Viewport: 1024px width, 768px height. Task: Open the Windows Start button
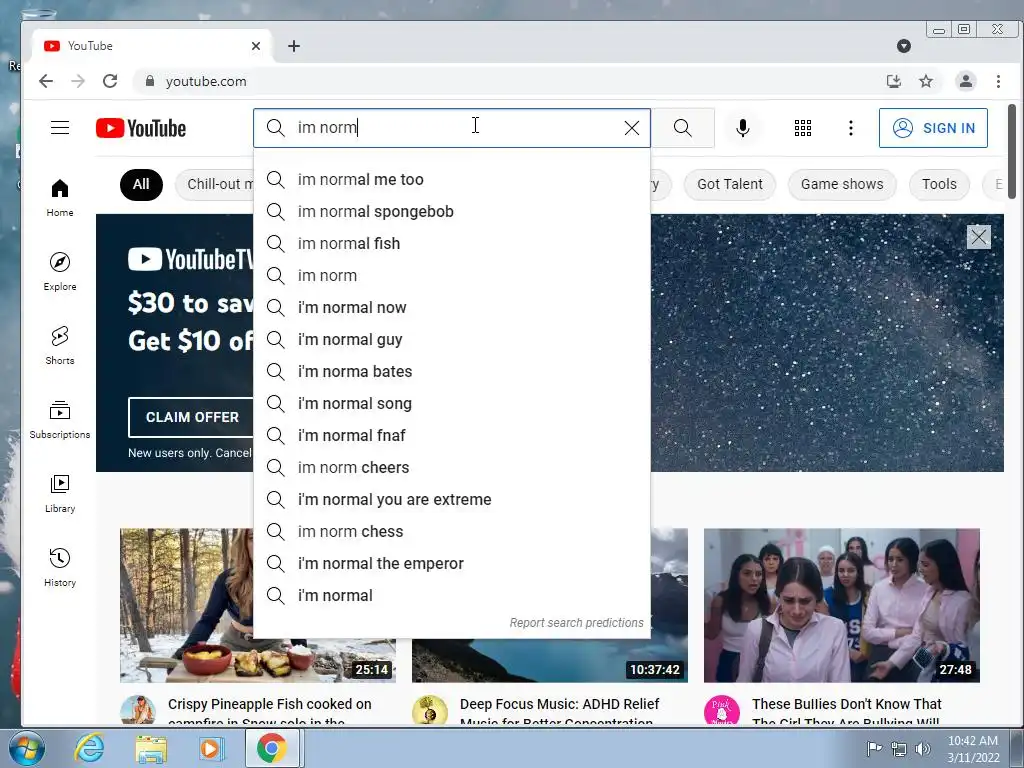coord(27,748)
